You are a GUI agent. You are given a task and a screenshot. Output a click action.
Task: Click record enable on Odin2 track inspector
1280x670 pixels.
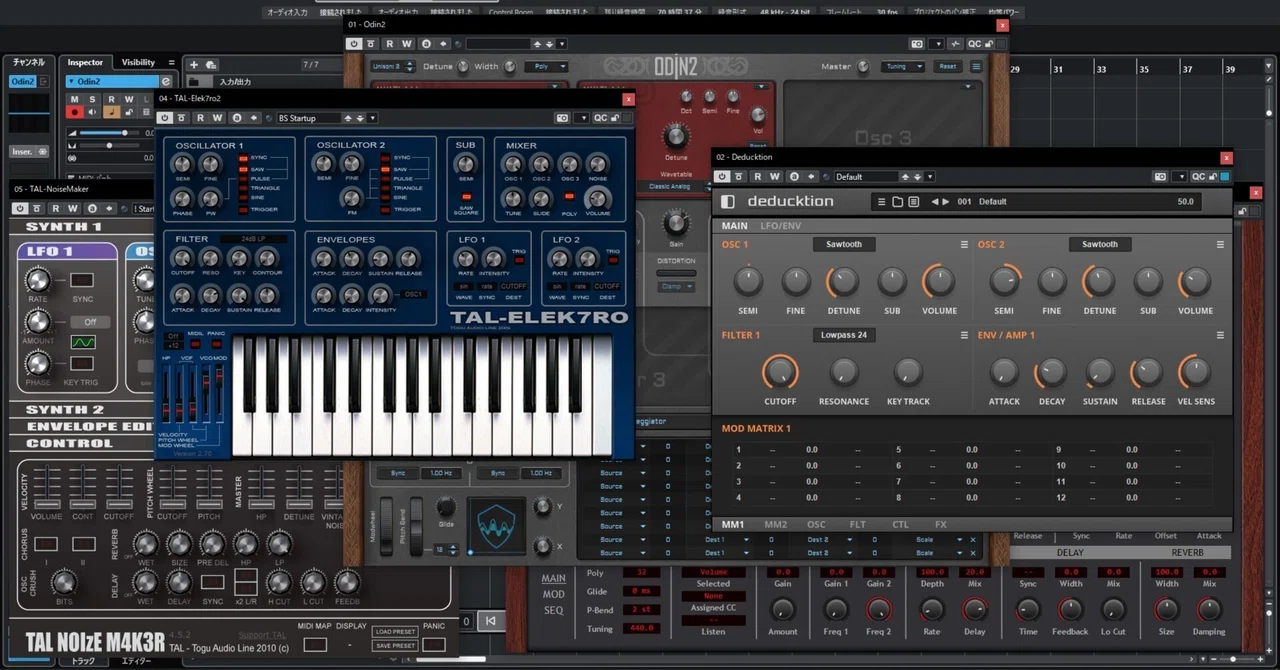74,112
